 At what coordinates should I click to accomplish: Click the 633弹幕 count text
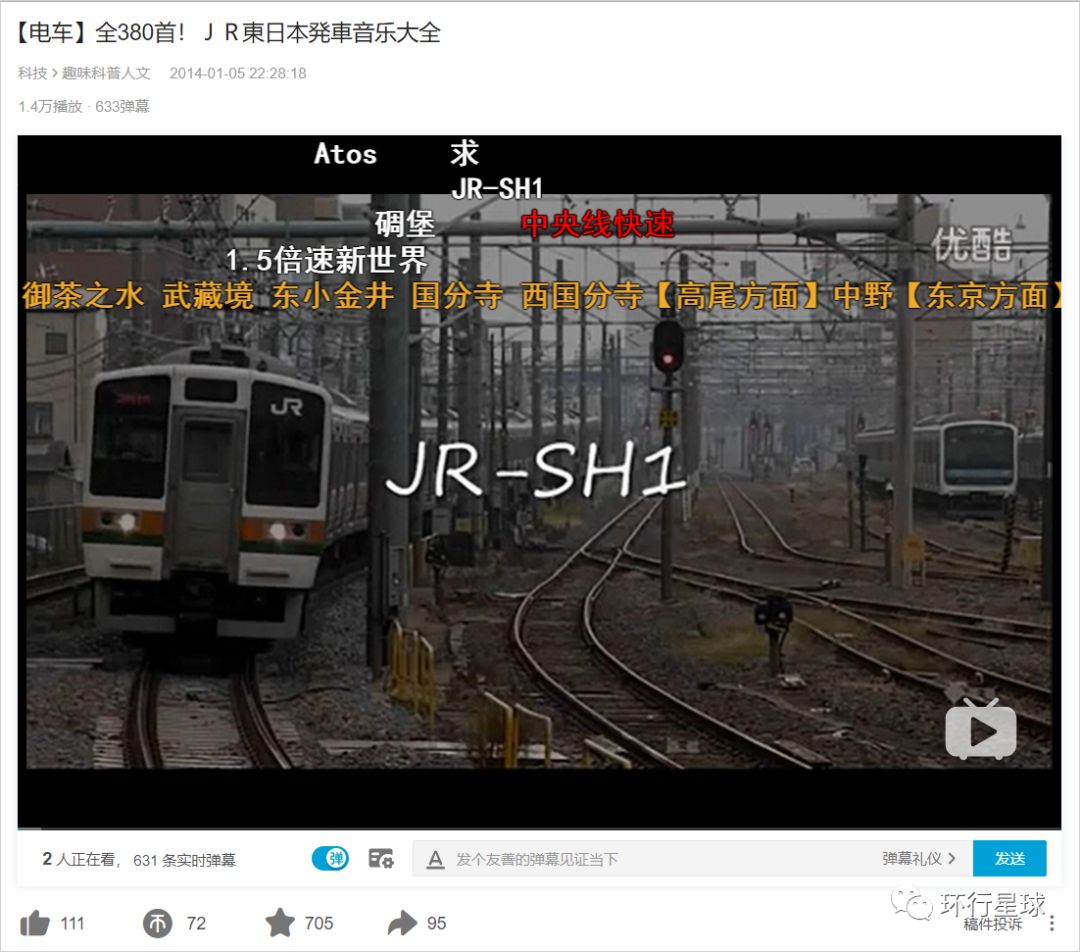click(122, 106)
